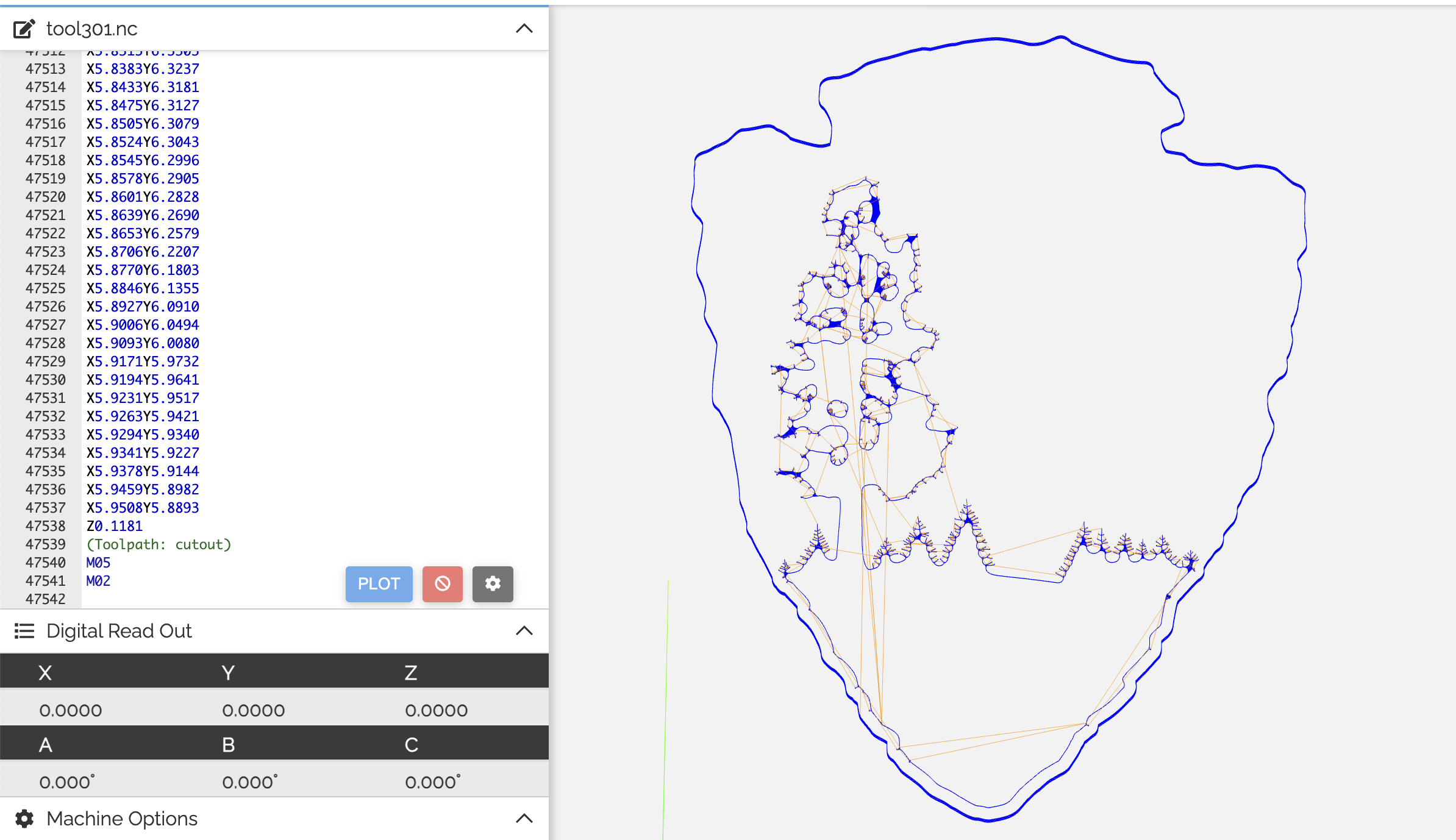Click the Y column header in readout

click(x=228, y=673)
